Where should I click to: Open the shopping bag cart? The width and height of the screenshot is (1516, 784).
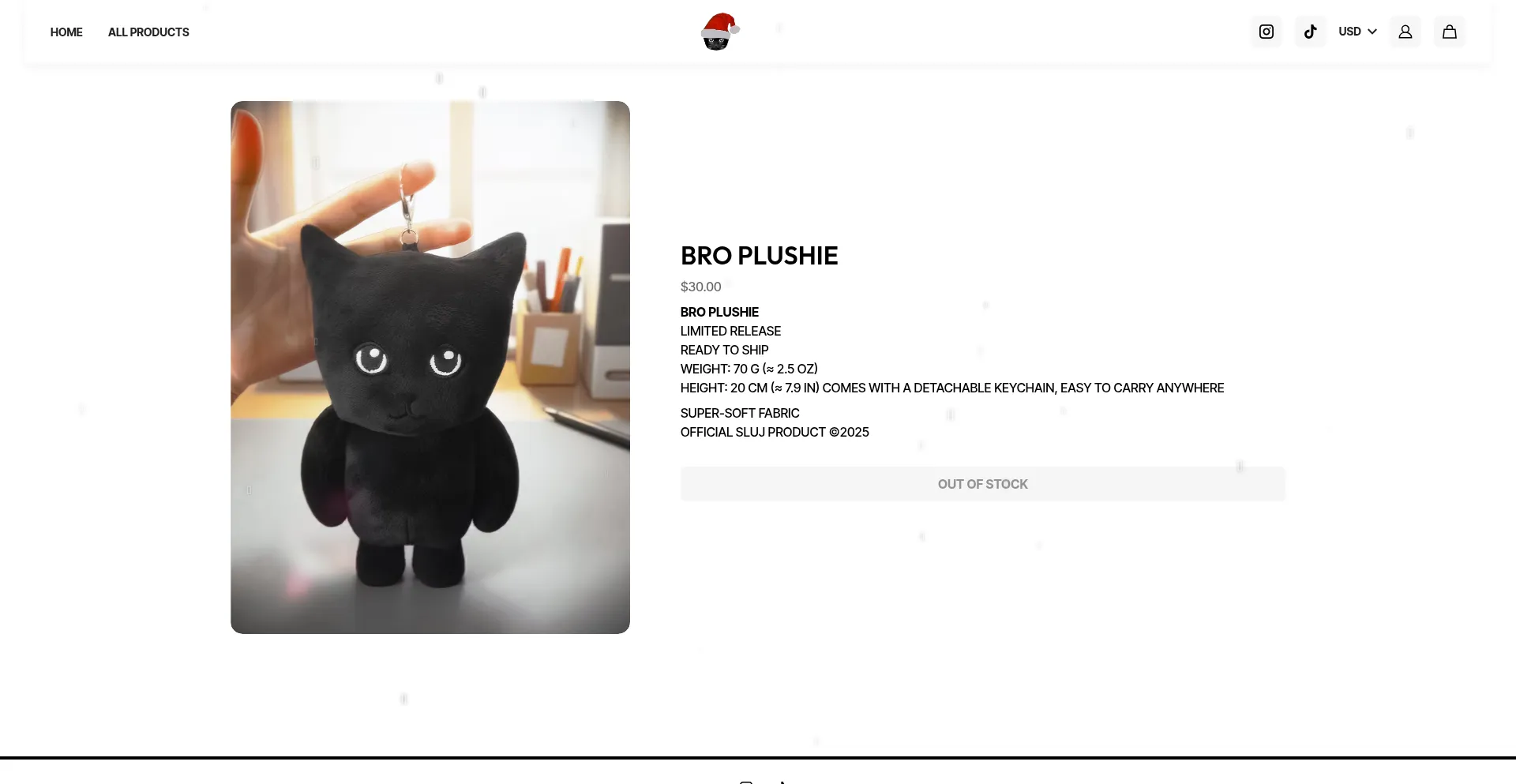[1450, 32]
